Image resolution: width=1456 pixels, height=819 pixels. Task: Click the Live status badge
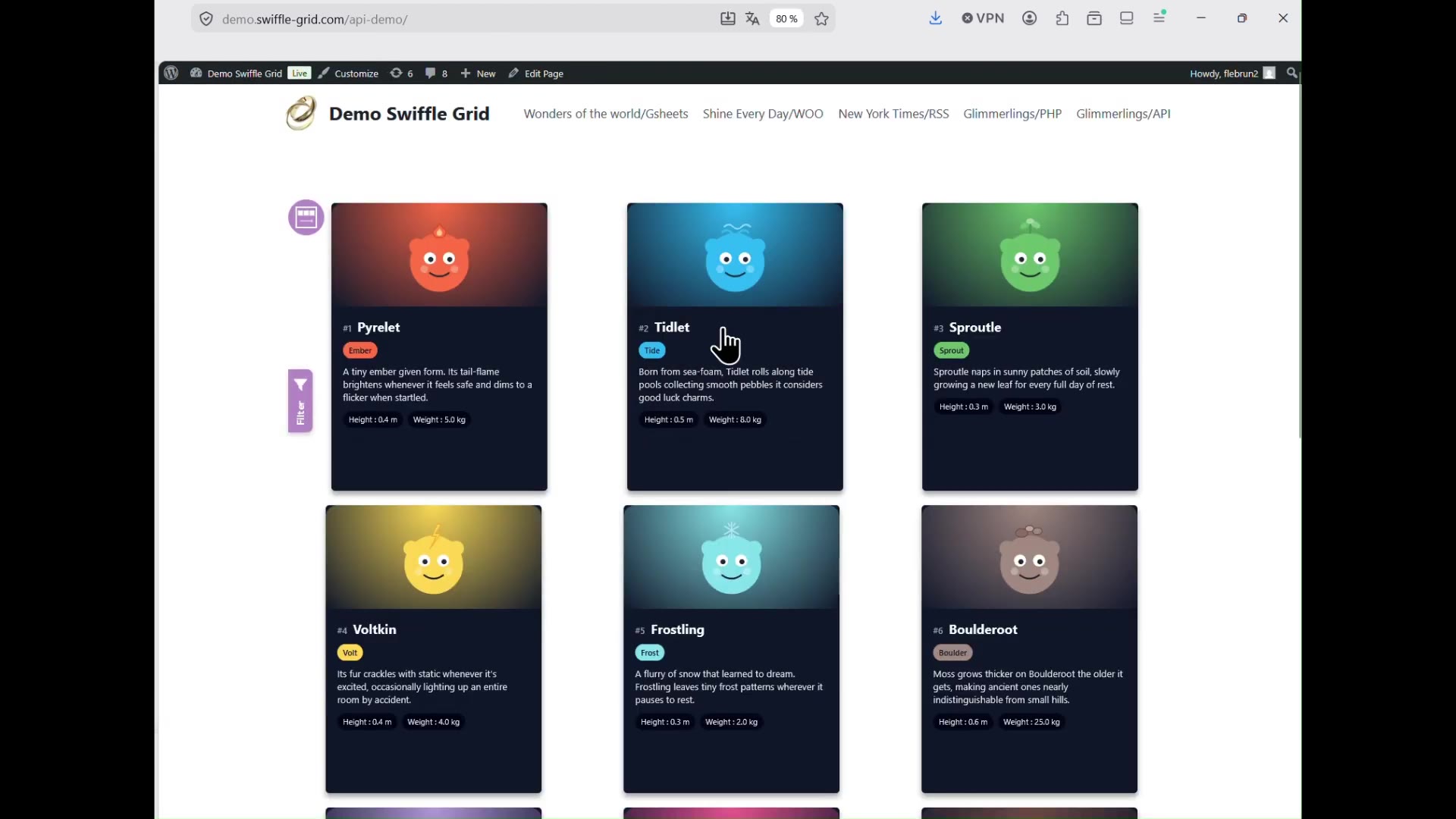300,74
